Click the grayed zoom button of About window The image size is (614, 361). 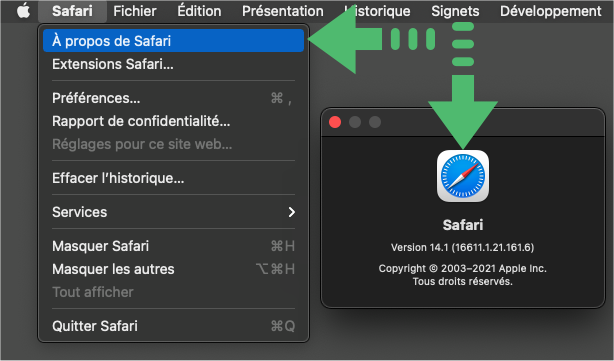point(375,122)
